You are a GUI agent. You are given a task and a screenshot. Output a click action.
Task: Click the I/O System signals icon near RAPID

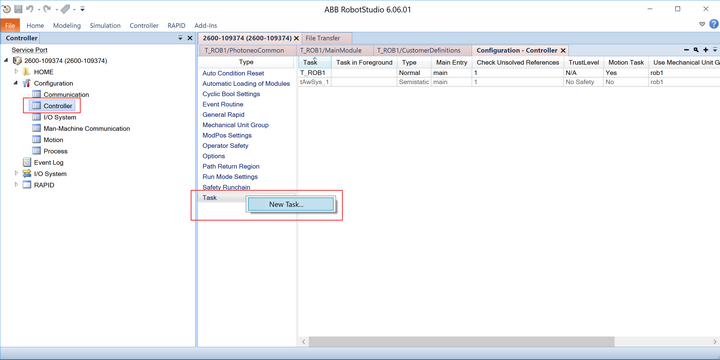pos(27,174)
